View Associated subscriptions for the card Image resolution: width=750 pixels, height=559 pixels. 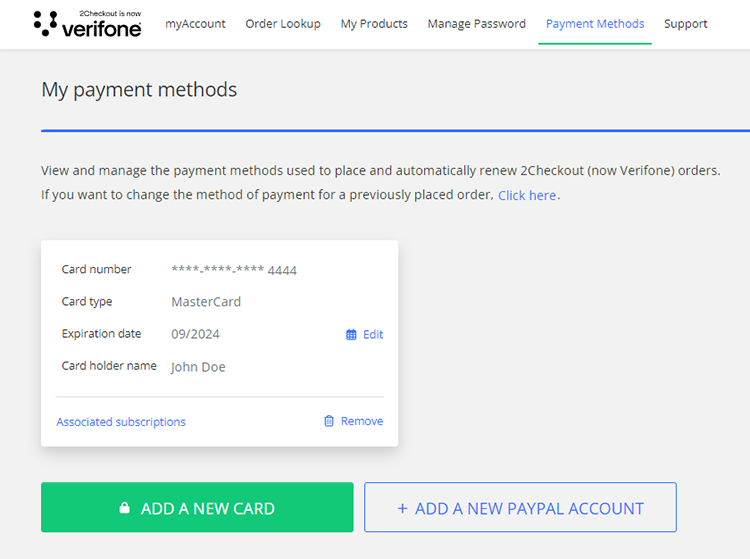(x=121, y=422)
